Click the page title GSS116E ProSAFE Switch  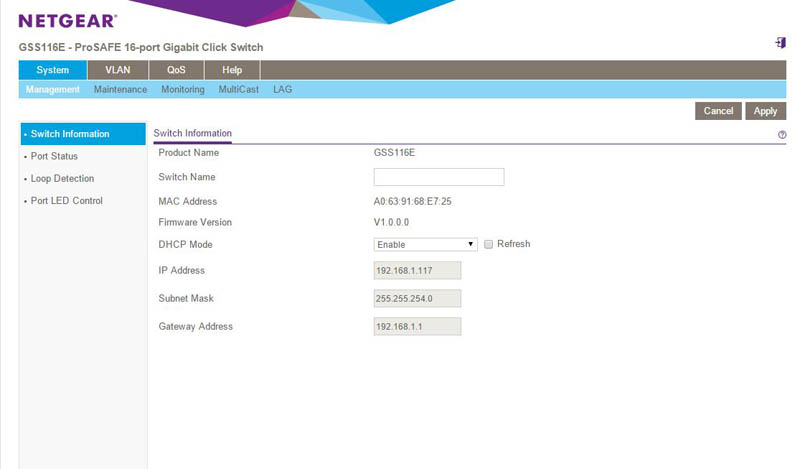pyautogui.click(x=141, y=47)
